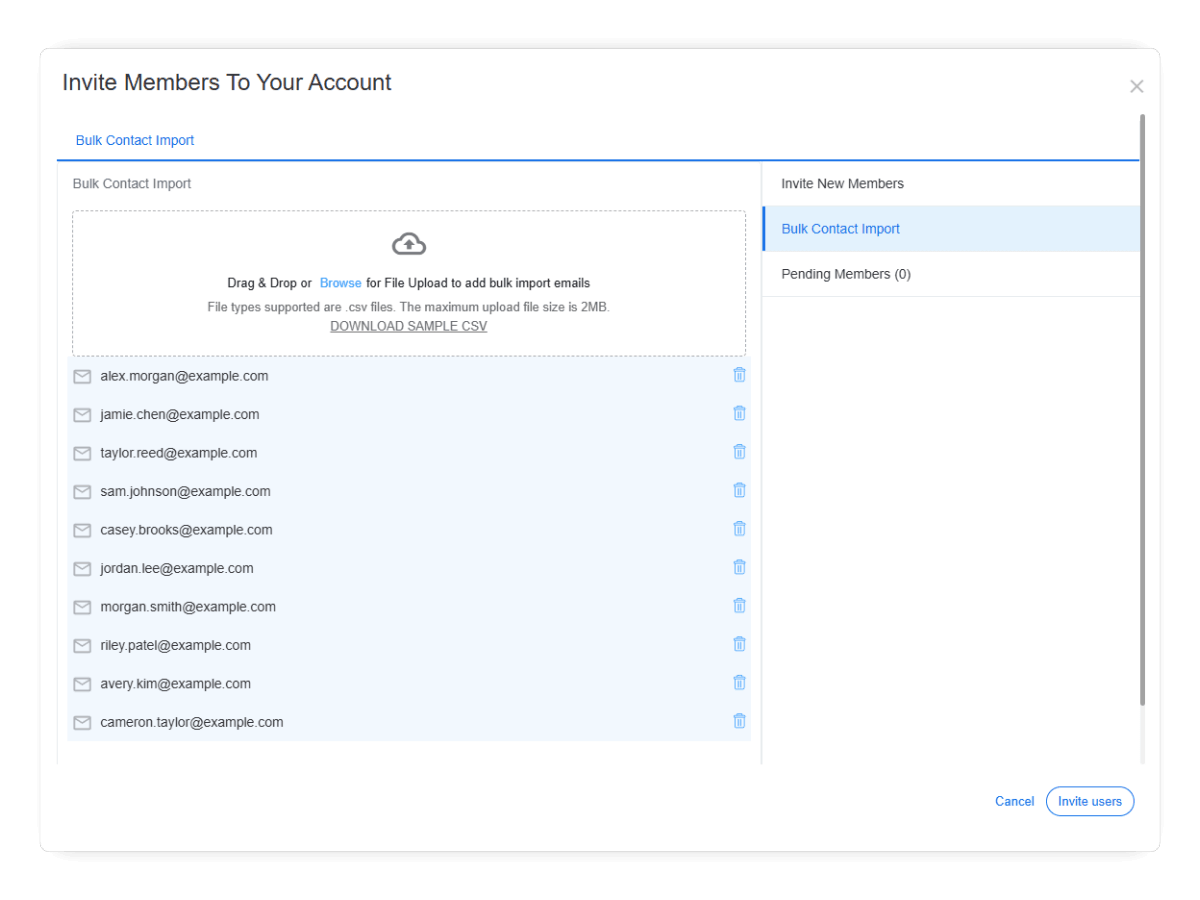Screen dimensions: 1200x900
Task: Click the casey.brooks@example.com email text
Action: tap(186, 530)
